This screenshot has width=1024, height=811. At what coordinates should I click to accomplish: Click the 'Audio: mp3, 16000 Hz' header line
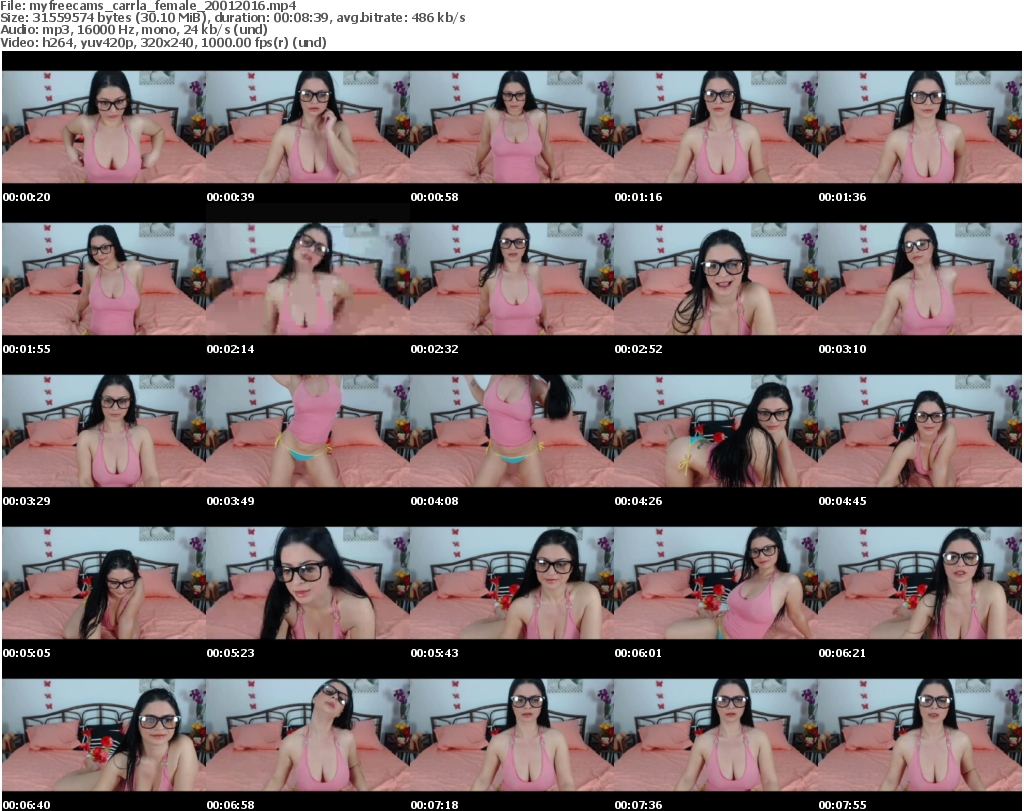coord(134,30)
